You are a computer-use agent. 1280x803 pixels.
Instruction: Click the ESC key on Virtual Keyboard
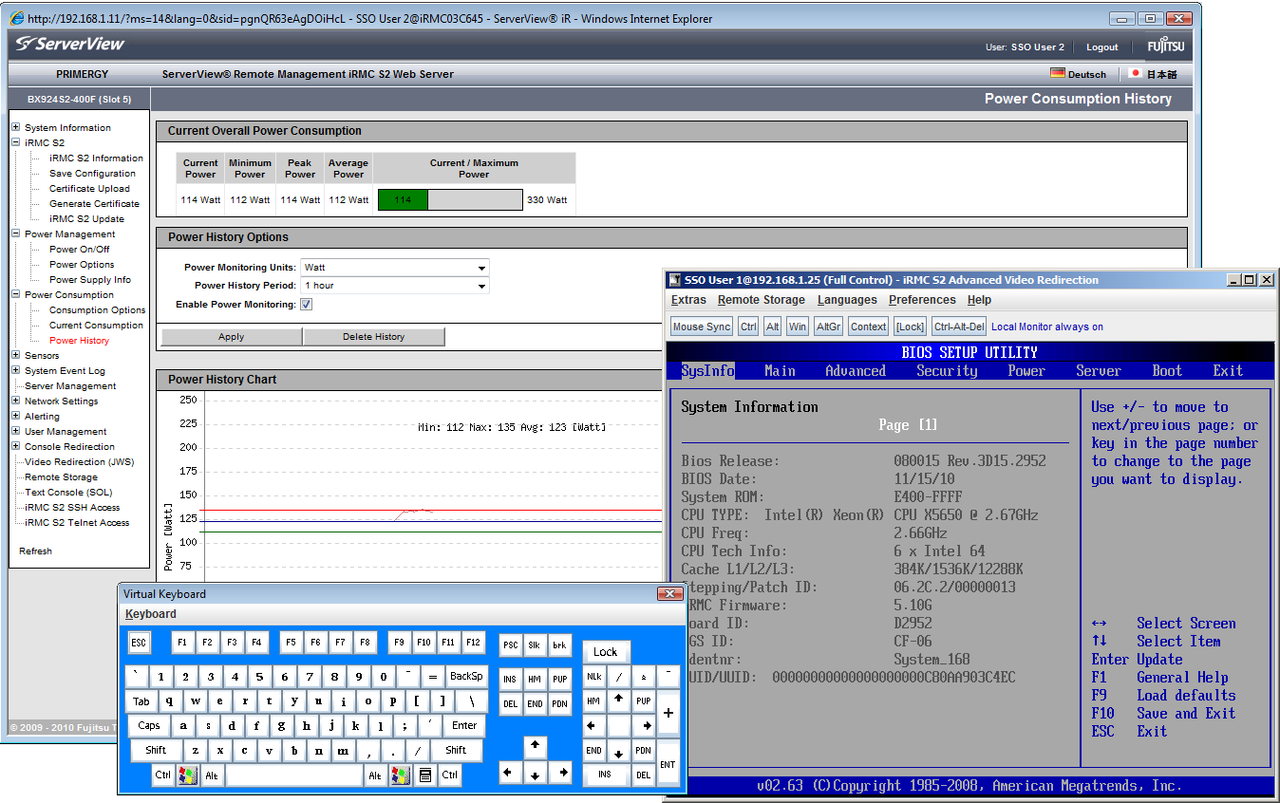pyautogui.click(x=138, y=642)
